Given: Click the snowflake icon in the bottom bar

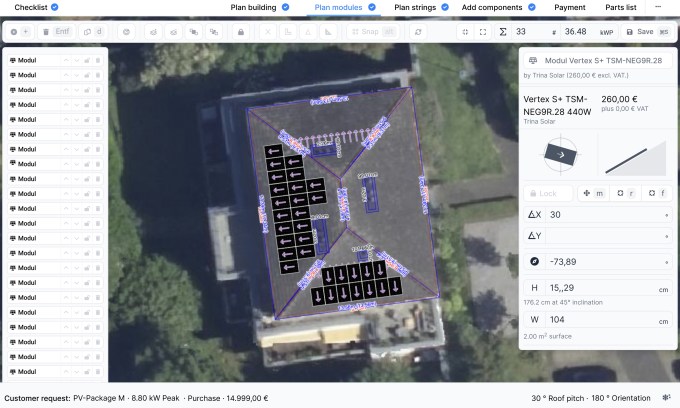Looking at the screenshot, I should tap(667, 398).
